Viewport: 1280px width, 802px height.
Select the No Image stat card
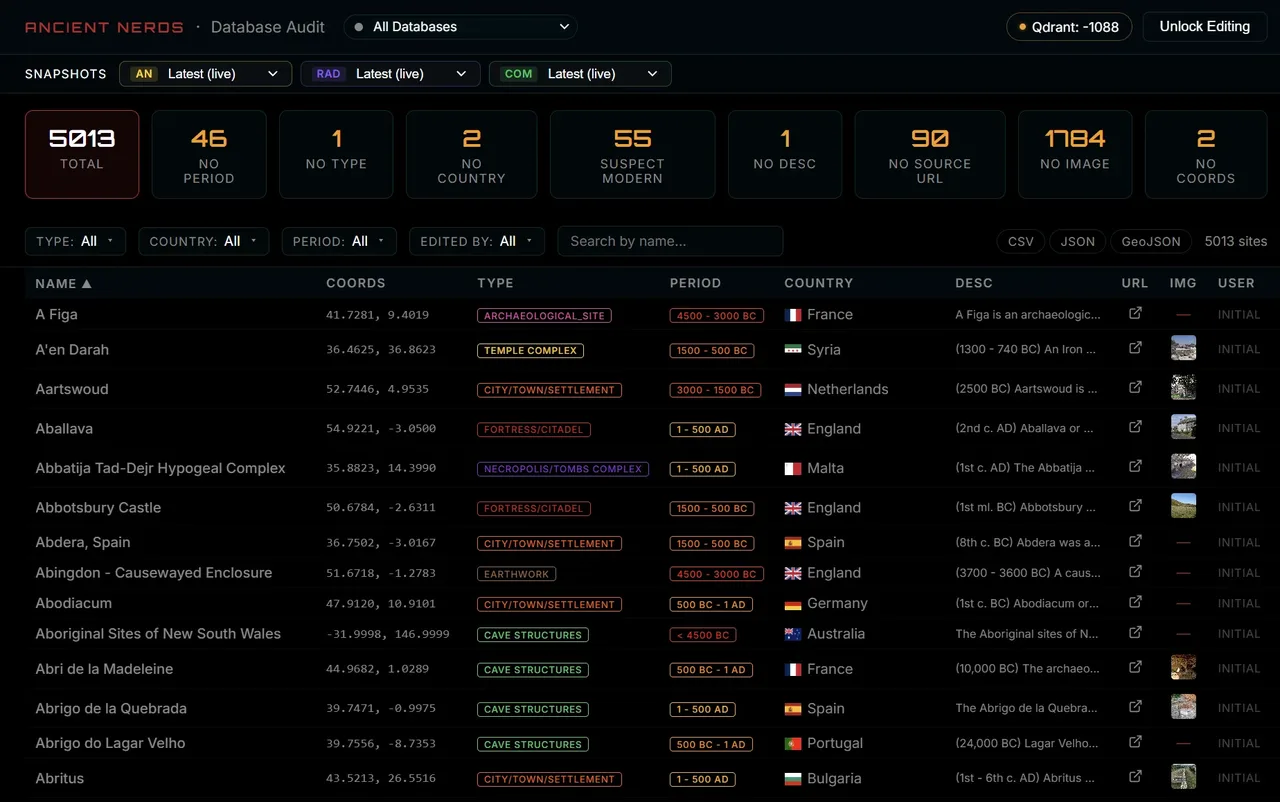1075,154
